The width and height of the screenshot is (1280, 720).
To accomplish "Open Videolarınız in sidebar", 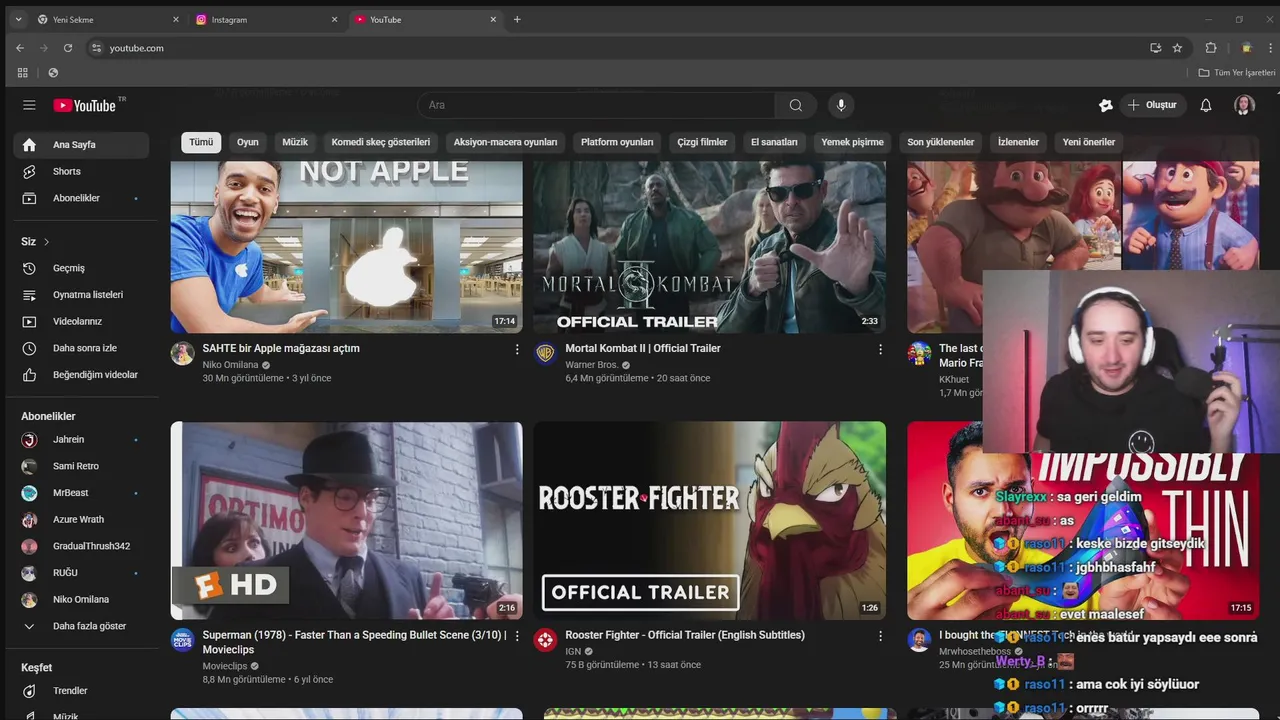I will click(80, 321).
